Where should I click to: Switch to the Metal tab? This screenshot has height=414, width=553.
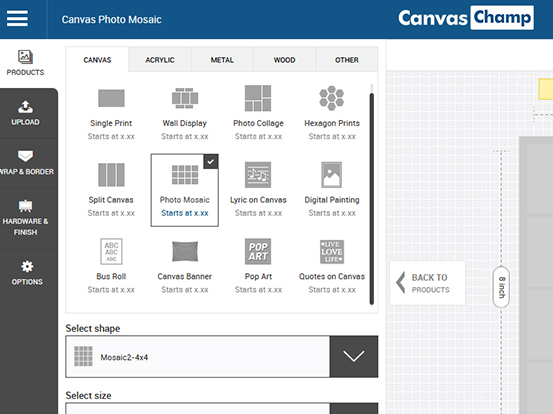222,60
